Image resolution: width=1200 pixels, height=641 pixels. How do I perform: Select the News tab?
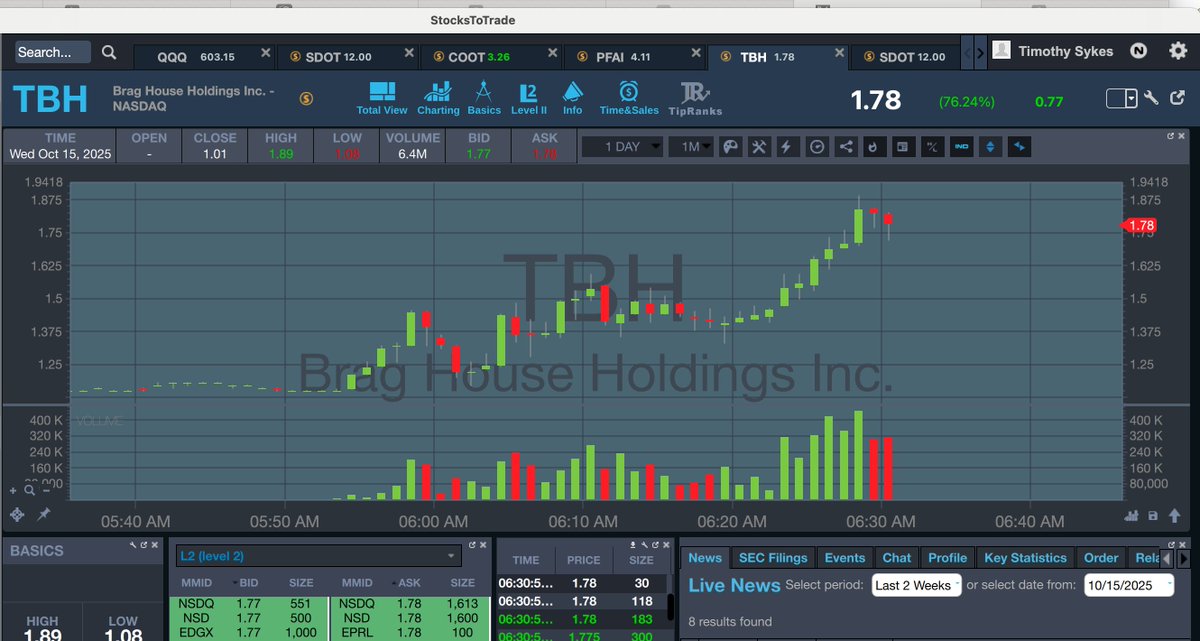click(705, 558)
